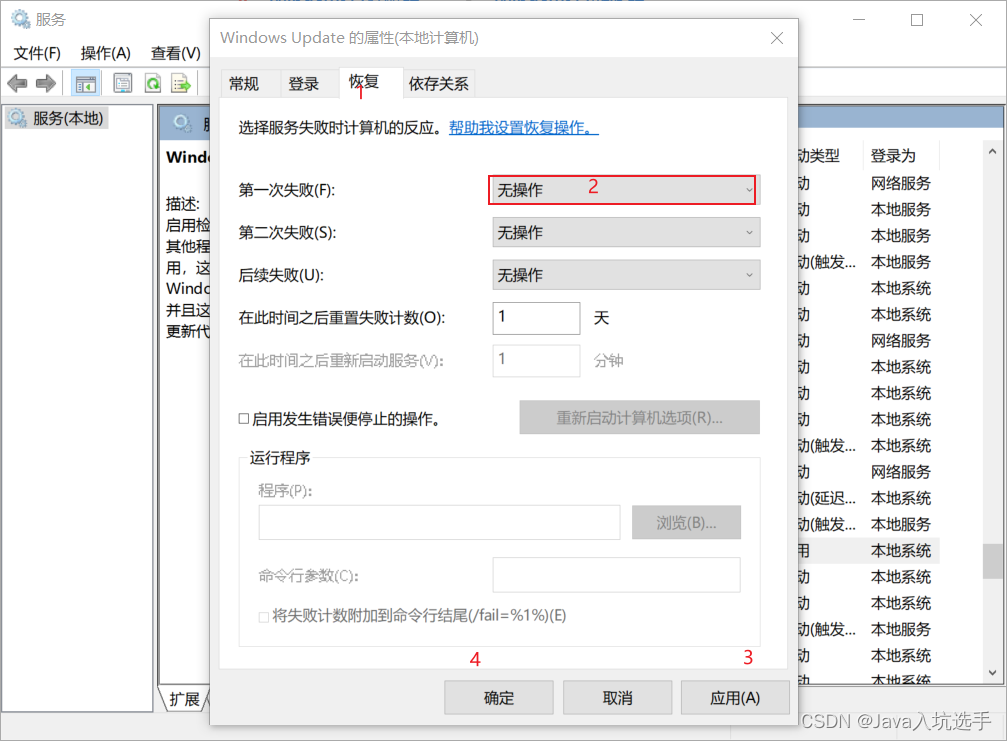Image resolution: width=1007 pixels, height=741 pixels.
Task: Click the reset fail count days field
Action: (x=536, y=318)
